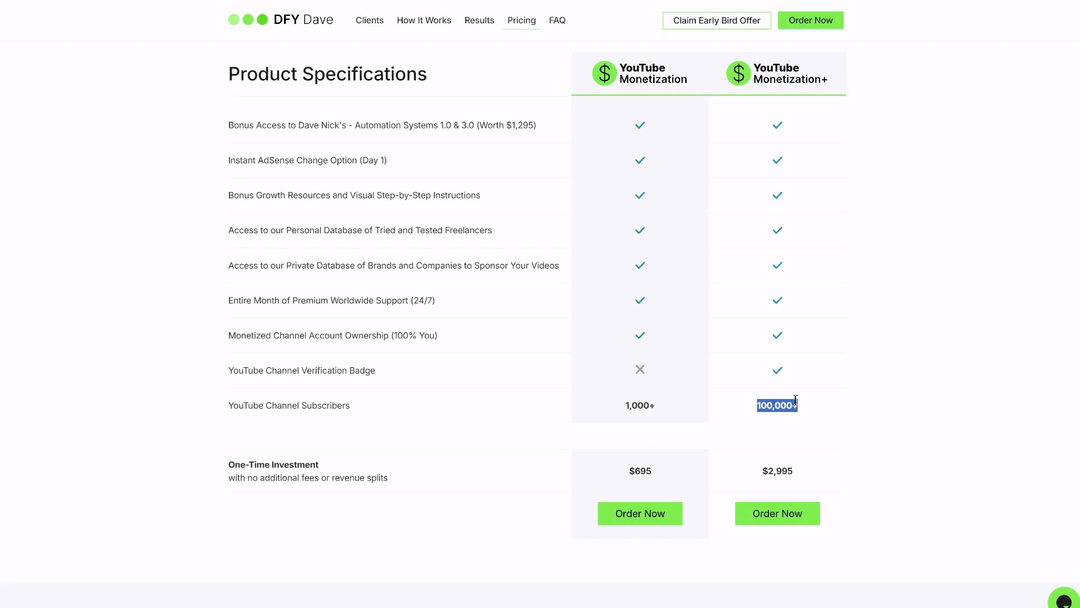This screenshot has height=608, width=1080.
Task: Click dollar icon beside YouTube Monetization heading
Action: tap(604, 73)
